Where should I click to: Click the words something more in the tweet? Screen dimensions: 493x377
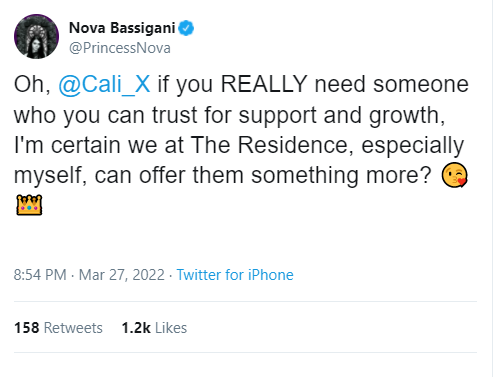[338, 175]
